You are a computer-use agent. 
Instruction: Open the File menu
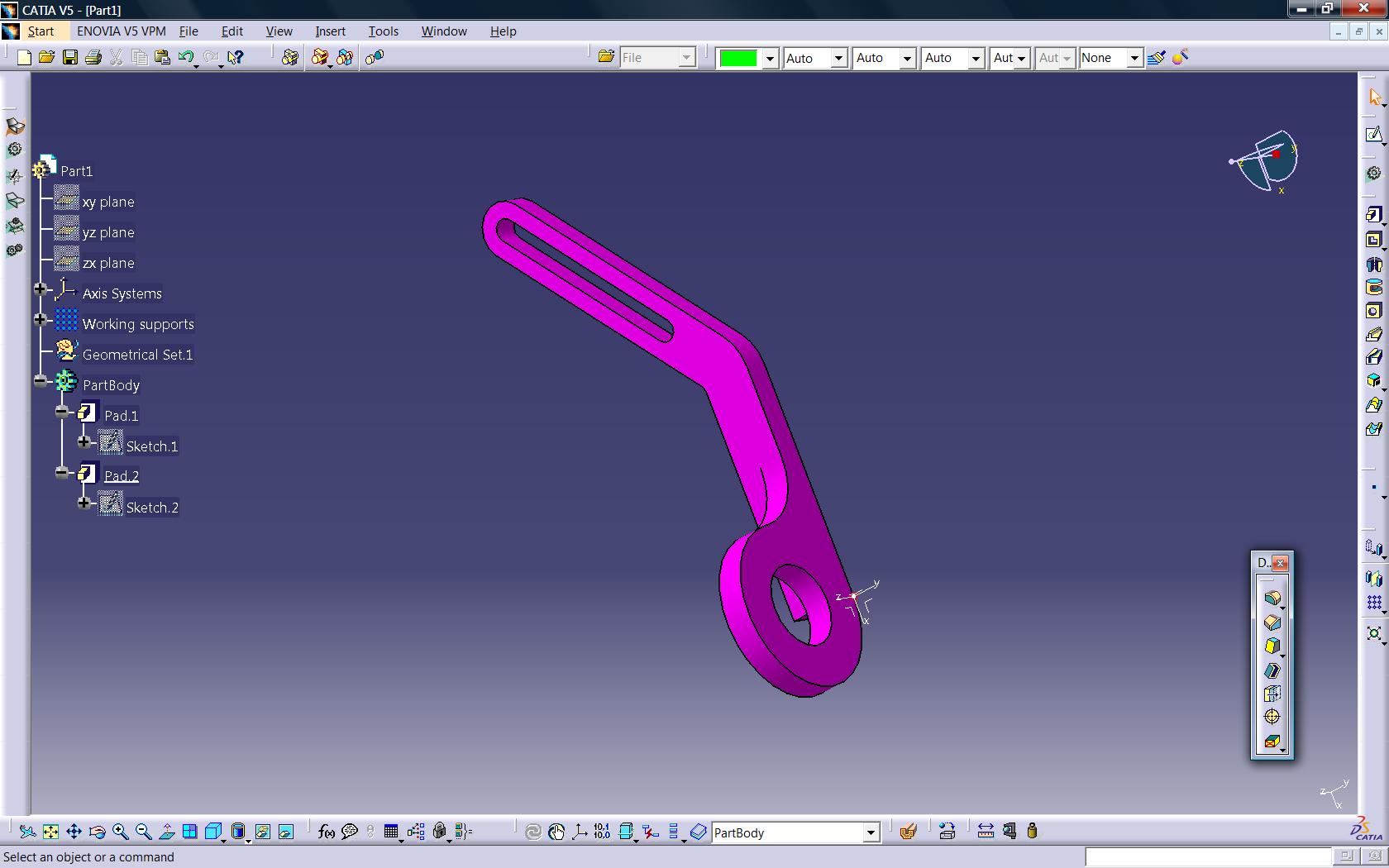[x=189, y=31]
